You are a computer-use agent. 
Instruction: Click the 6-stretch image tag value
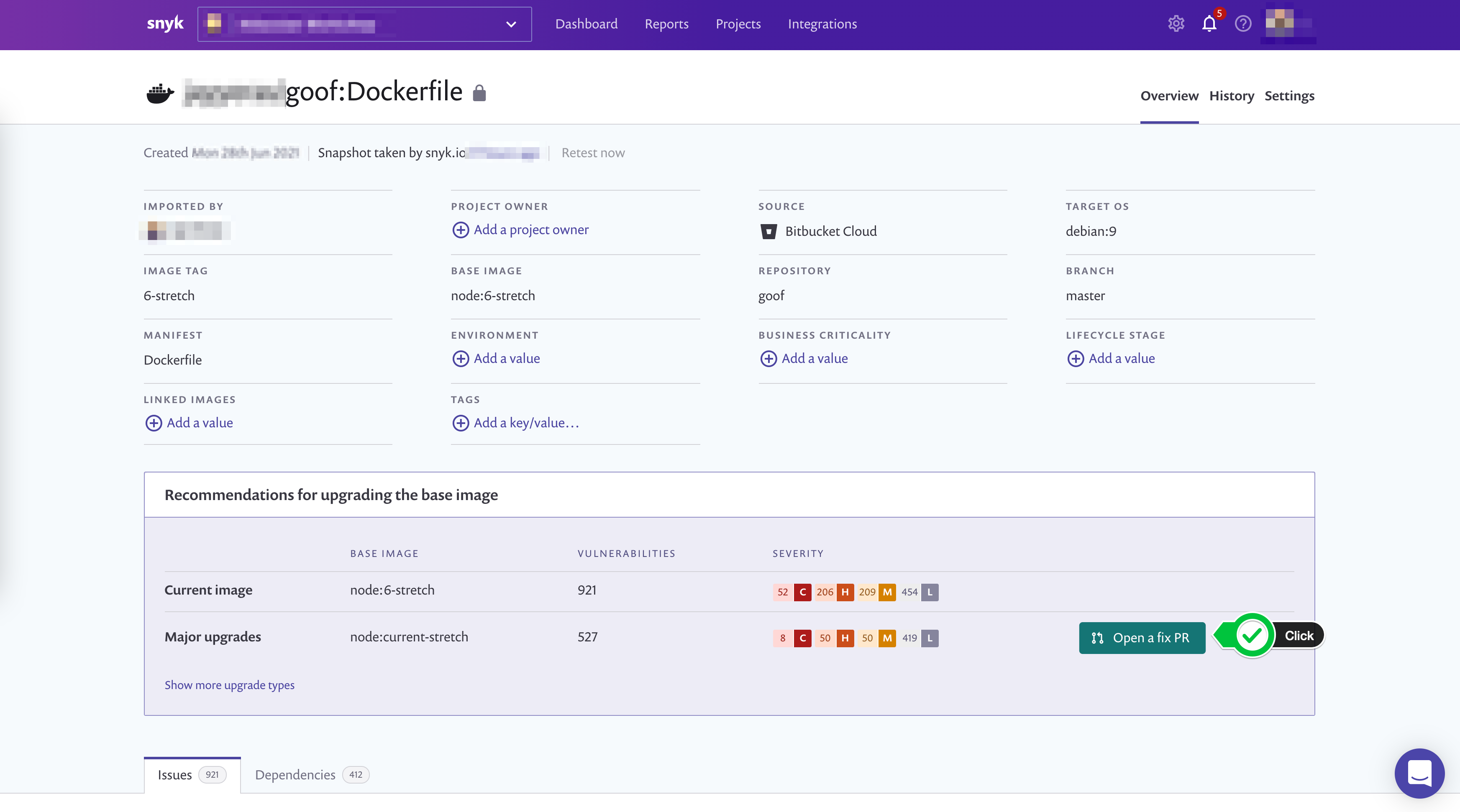tap(169, 296)
